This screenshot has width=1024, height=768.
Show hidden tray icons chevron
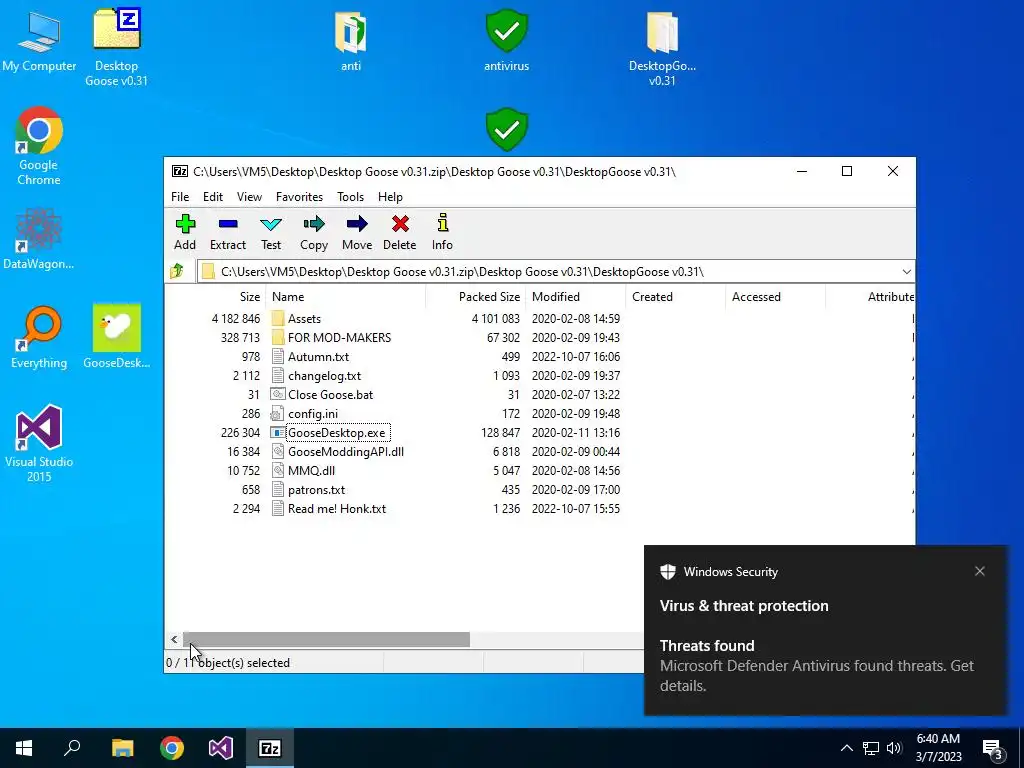coord(846,748)
